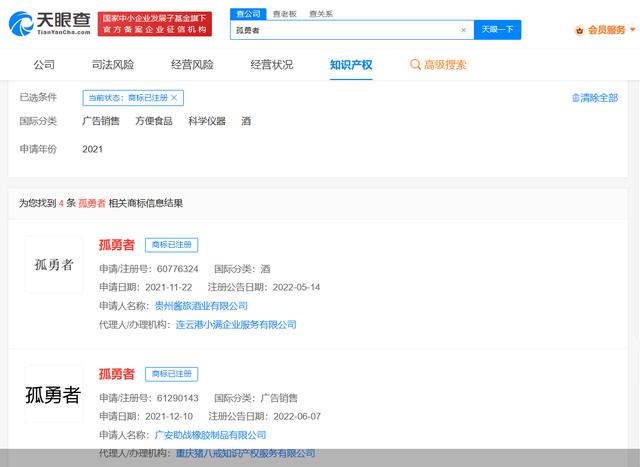
Task: Open 孤勇者 title of registration 60776324
Action: [117, 245]
